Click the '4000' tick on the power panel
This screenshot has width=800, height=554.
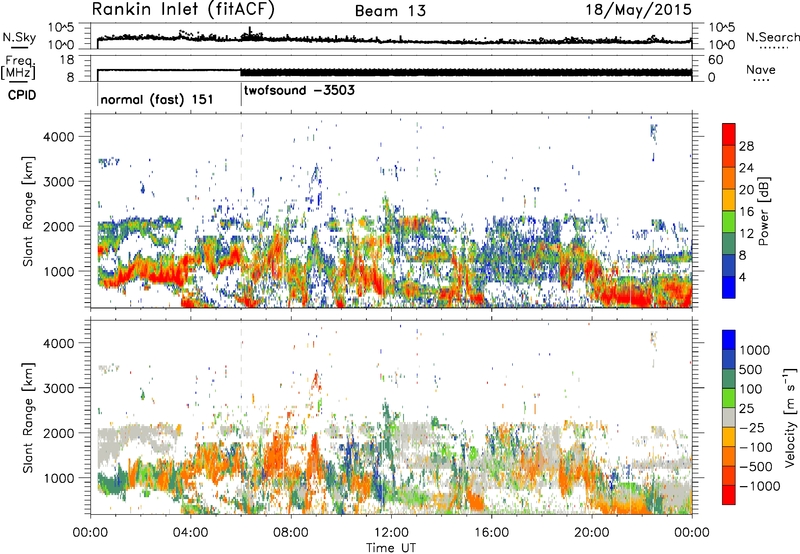click(58, 137)
